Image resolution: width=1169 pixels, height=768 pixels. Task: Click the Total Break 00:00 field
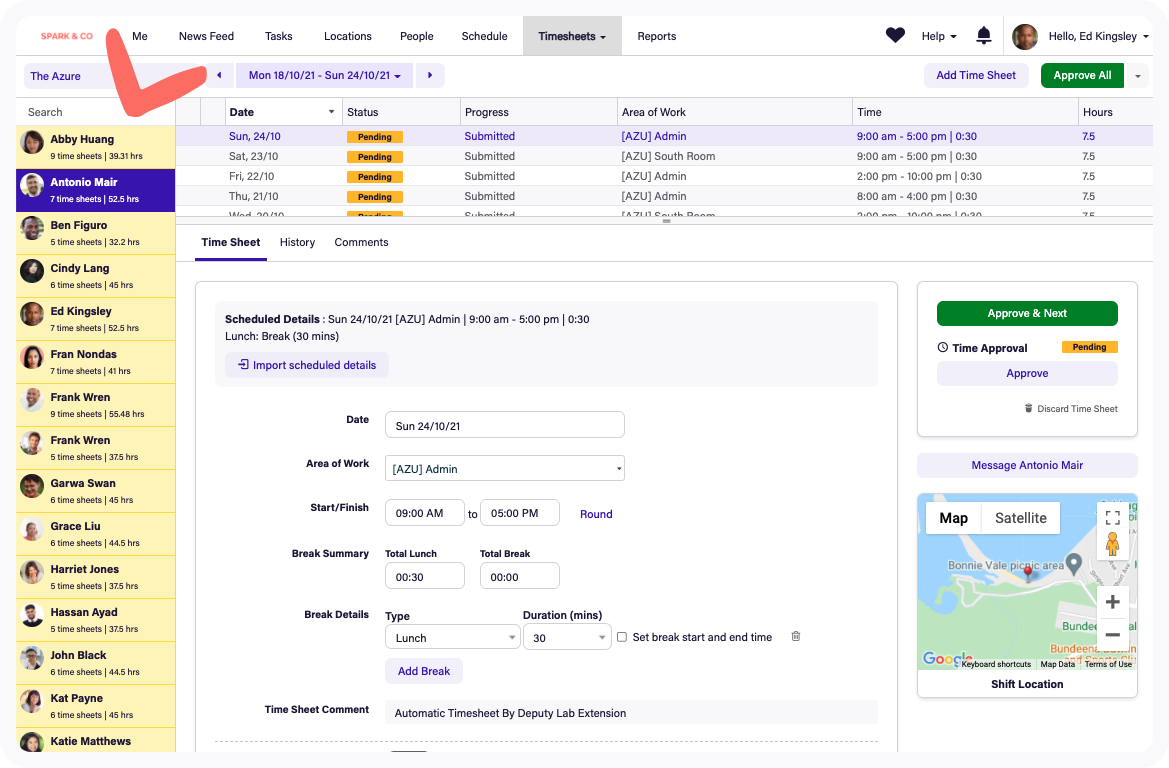click(x=520, y=576)
